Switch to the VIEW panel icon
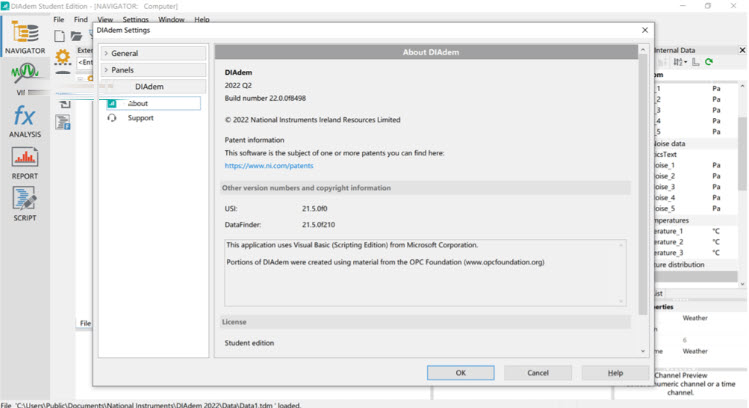The height and width of the screenshot is (408, 749). pos(24,78)
